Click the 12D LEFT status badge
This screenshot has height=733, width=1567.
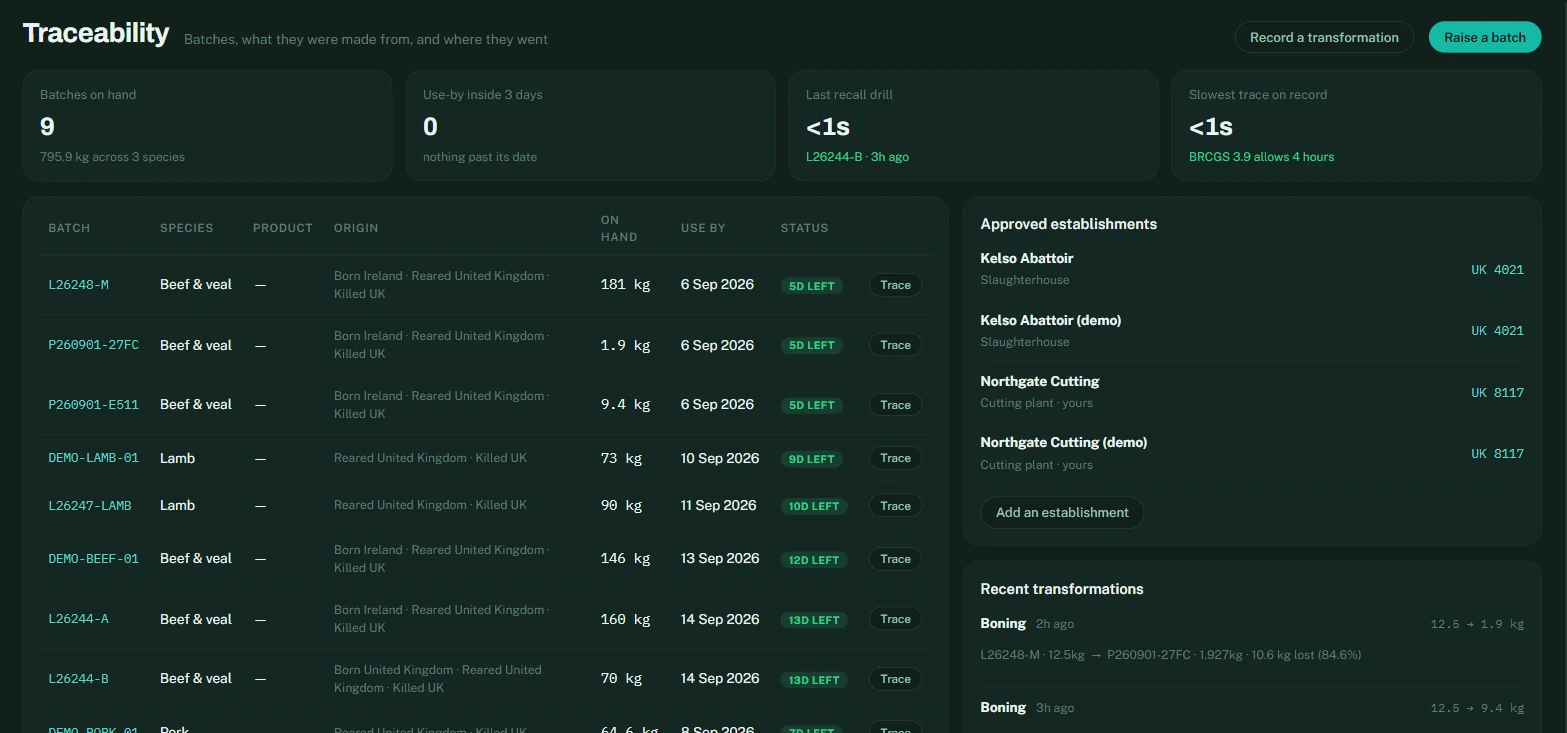[x=814, y=560]
